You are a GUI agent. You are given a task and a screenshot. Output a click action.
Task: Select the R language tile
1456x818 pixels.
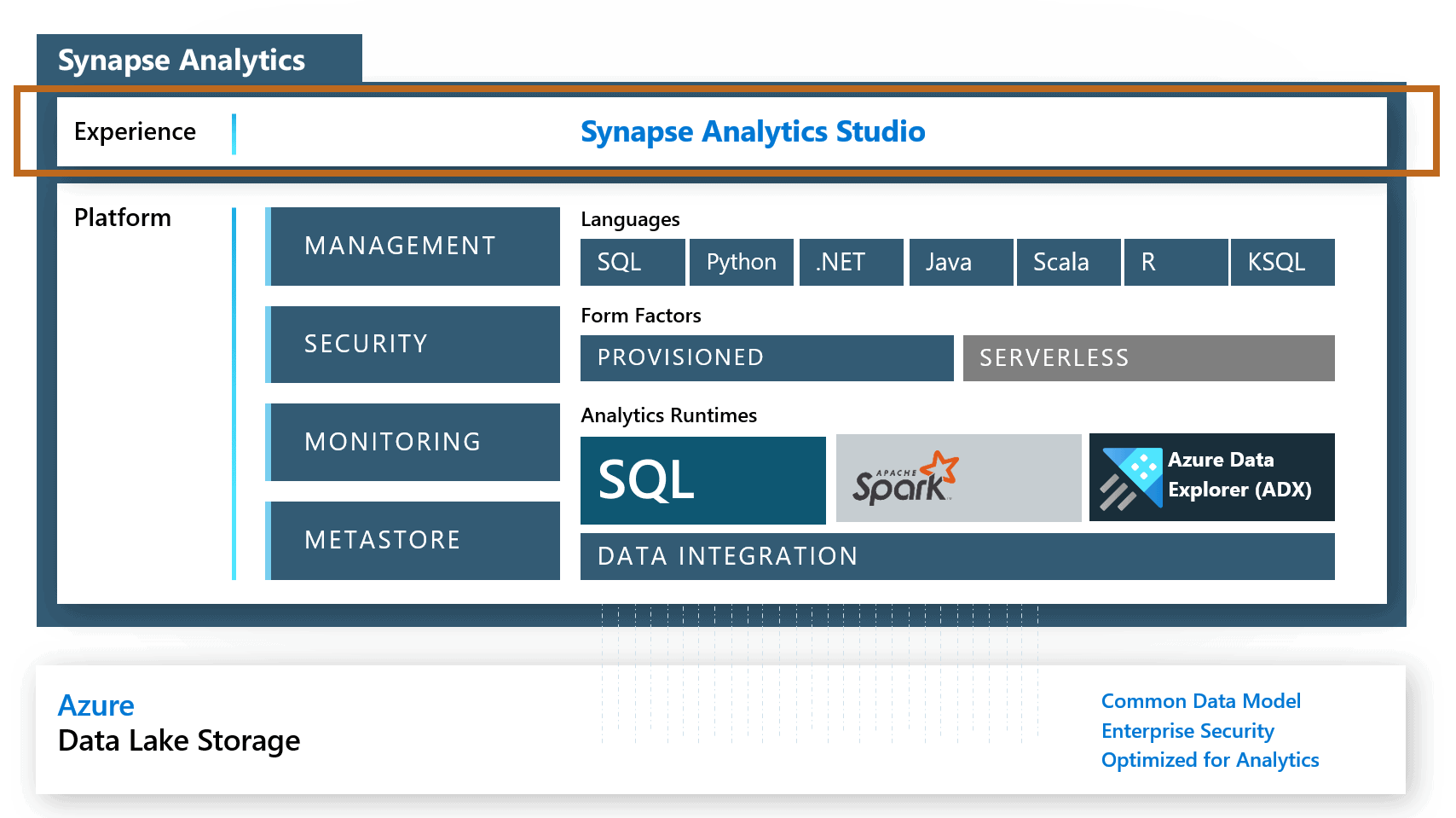click(1176, 262)
